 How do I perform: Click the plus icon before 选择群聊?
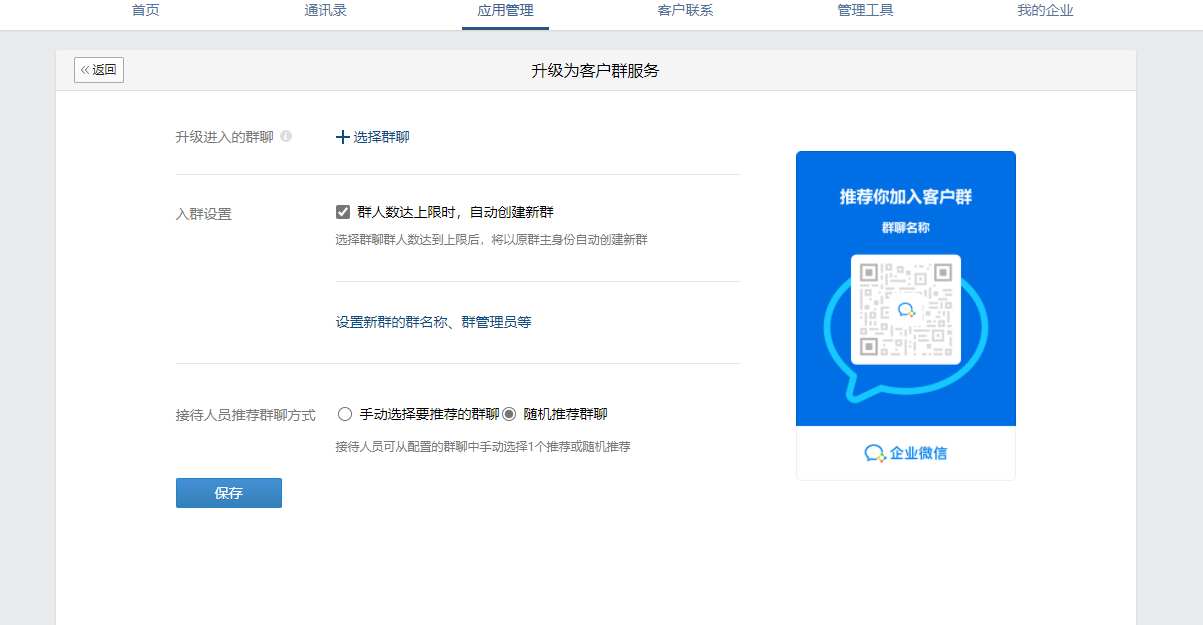pyautogui.click(x=343, y=137)
